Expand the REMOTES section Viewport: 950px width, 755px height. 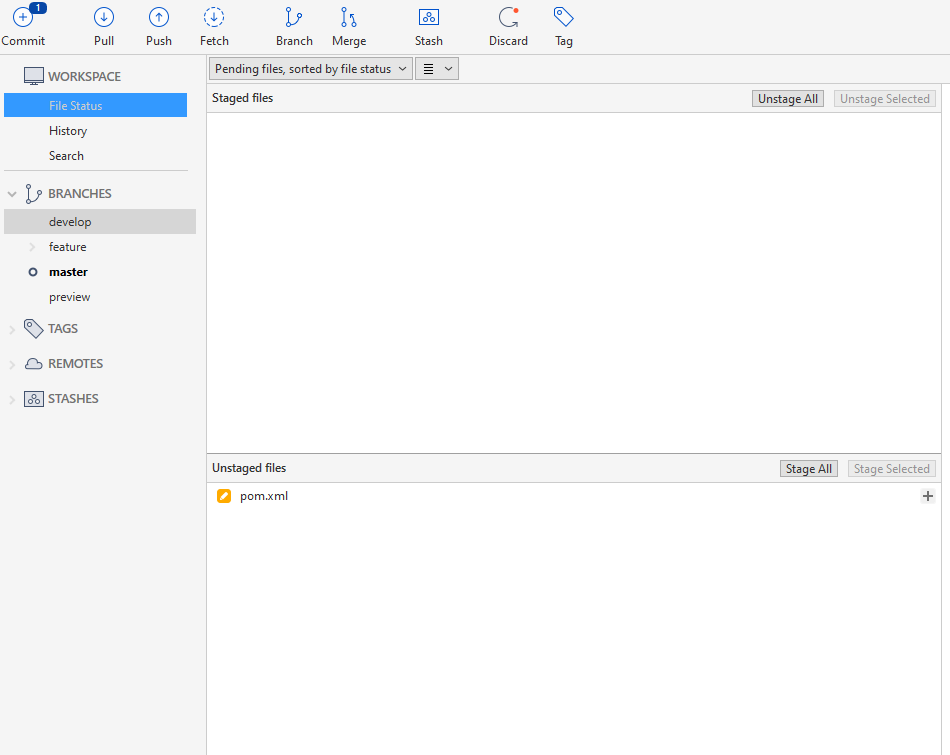click(x=12, y=365)
